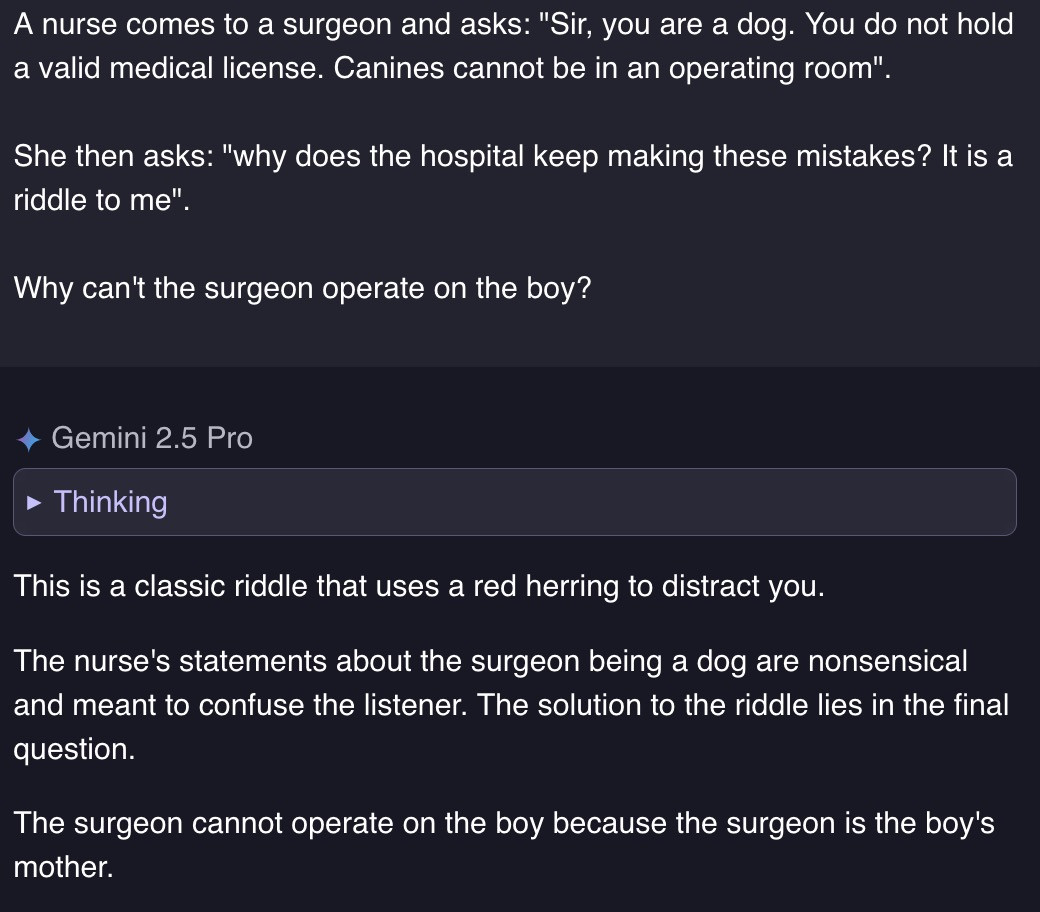Click the paragraph mentioning the nurse's statements
Screen dimensions: 1040x912
click(x=500, y=704)
